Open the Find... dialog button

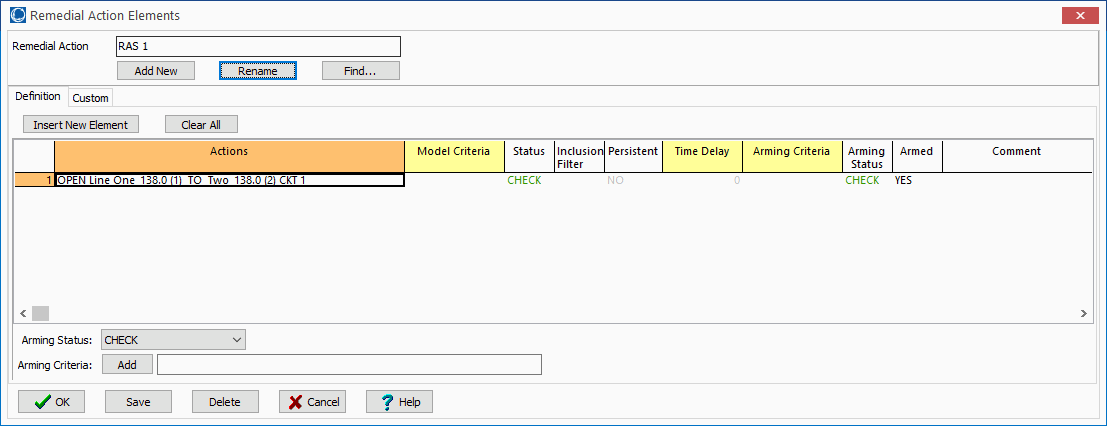(360, 71)
